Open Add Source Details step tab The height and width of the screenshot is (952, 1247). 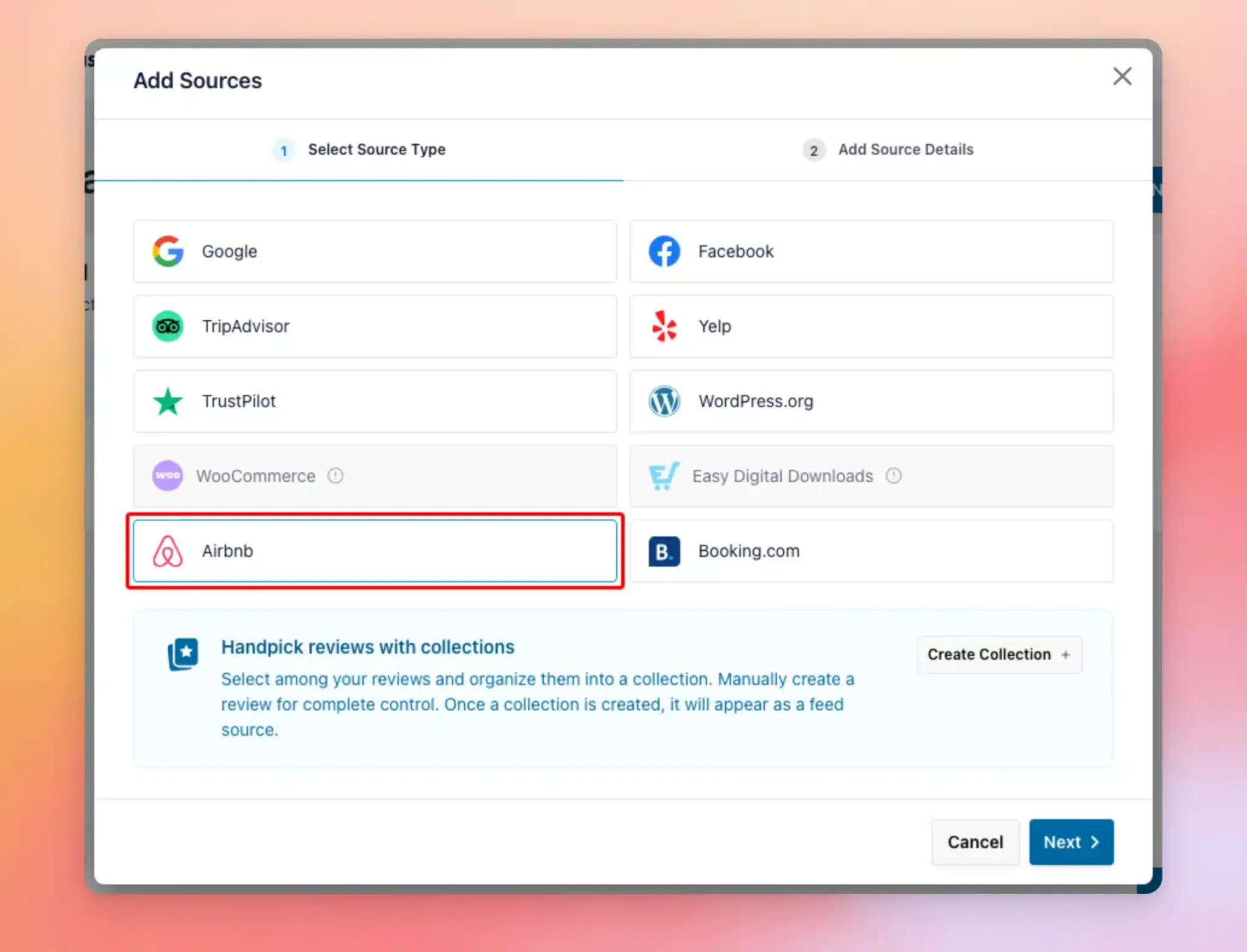[x=888, y=150]
